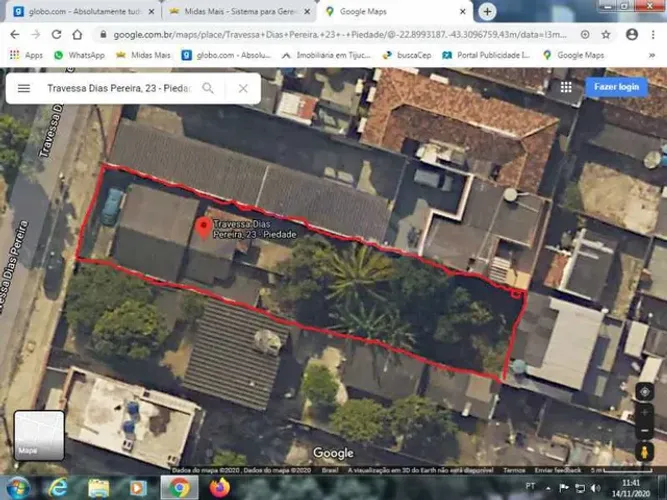Screen dimensions: 667x500
Task: Open volume control in tray
Action: [596, 488]
